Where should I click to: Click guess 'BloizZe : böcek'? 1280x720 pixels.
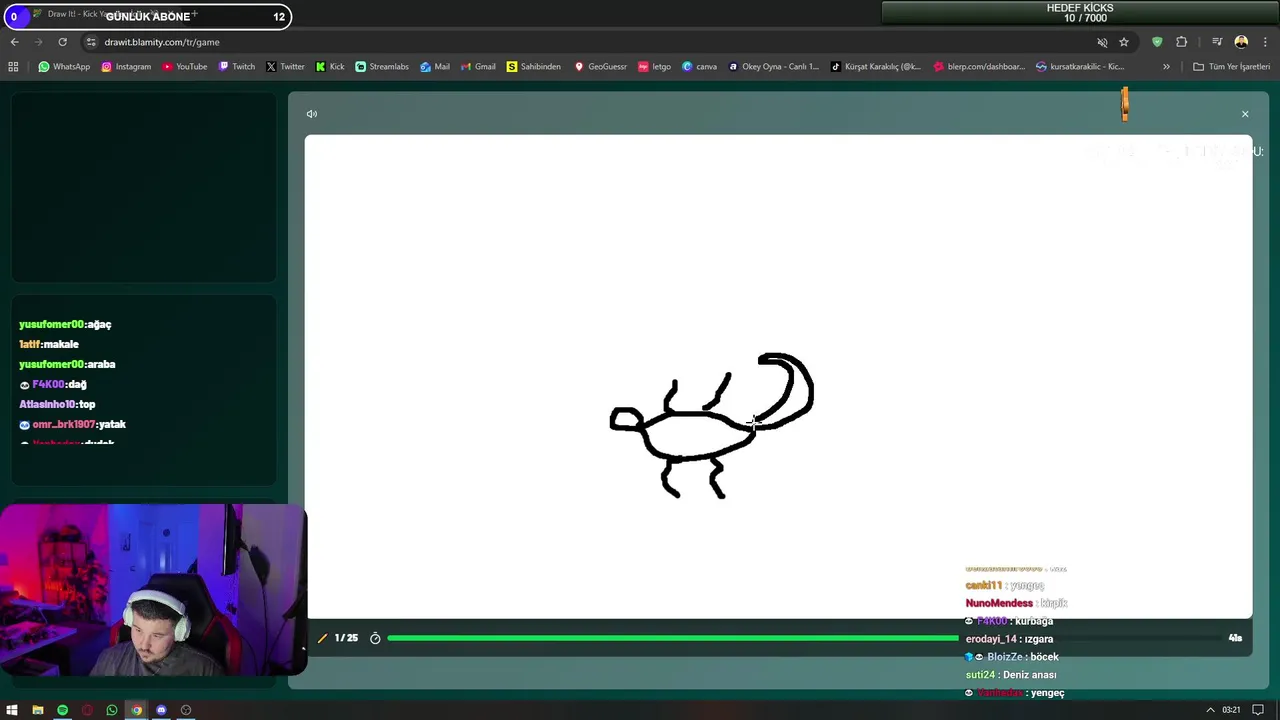point(1012,657)
